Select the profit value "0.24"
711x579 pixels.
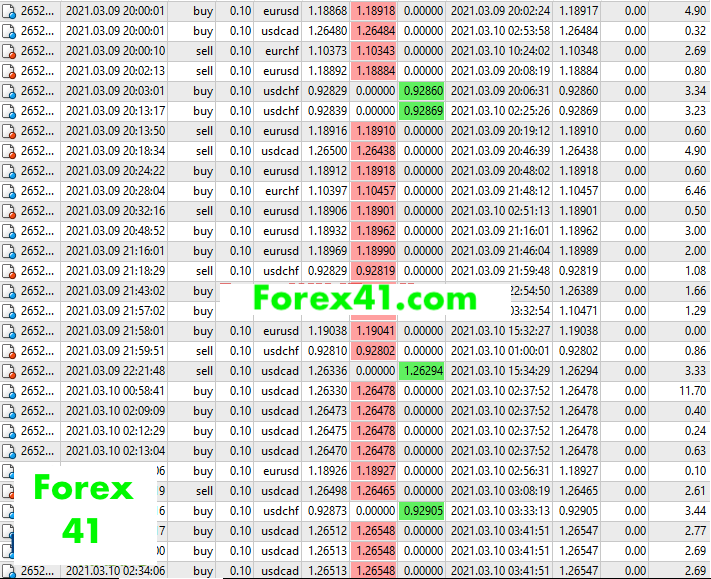pyautogui.click(x=695, y=431)
